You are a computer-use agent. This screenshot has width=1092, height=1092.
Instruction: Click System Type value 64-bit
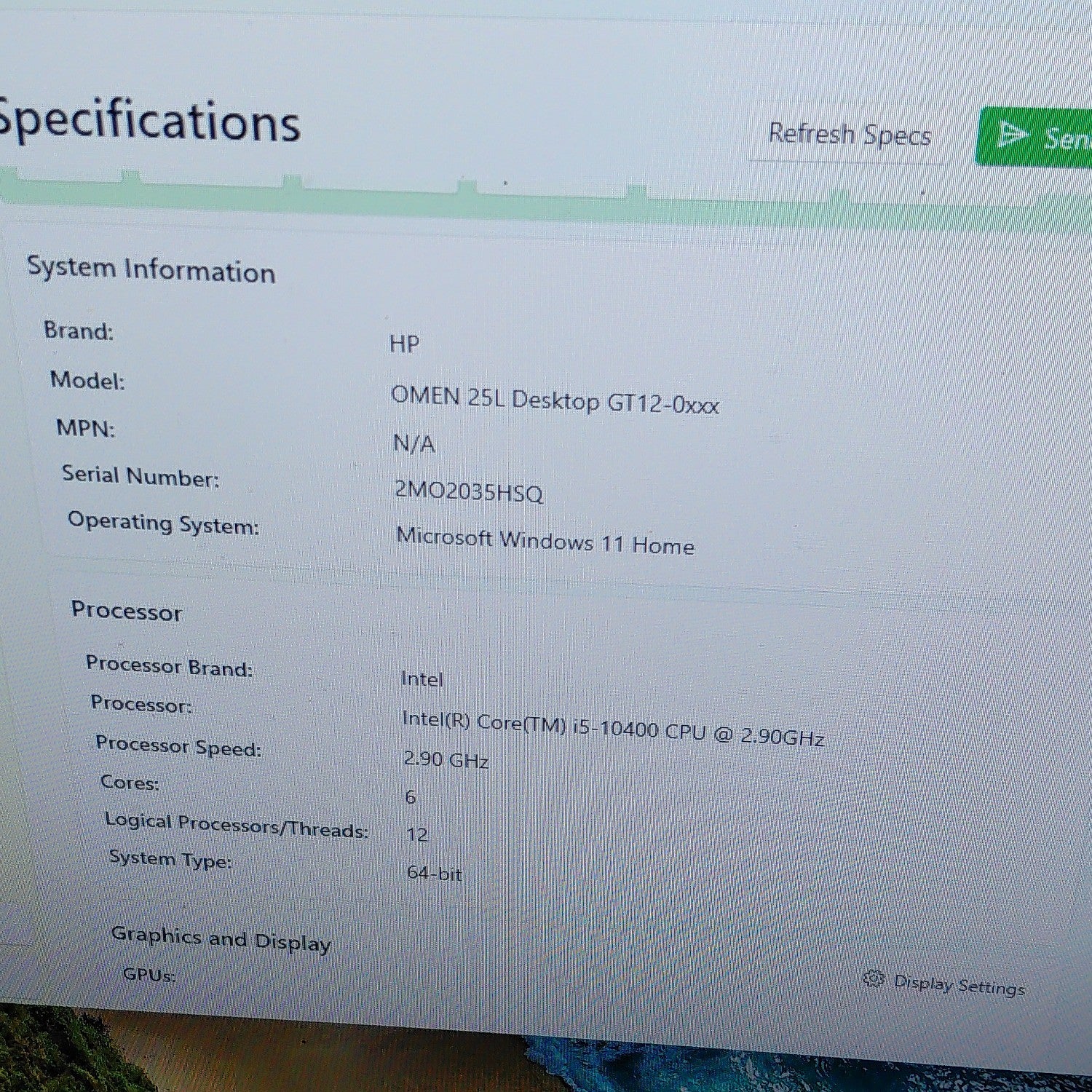coord(435,872)
